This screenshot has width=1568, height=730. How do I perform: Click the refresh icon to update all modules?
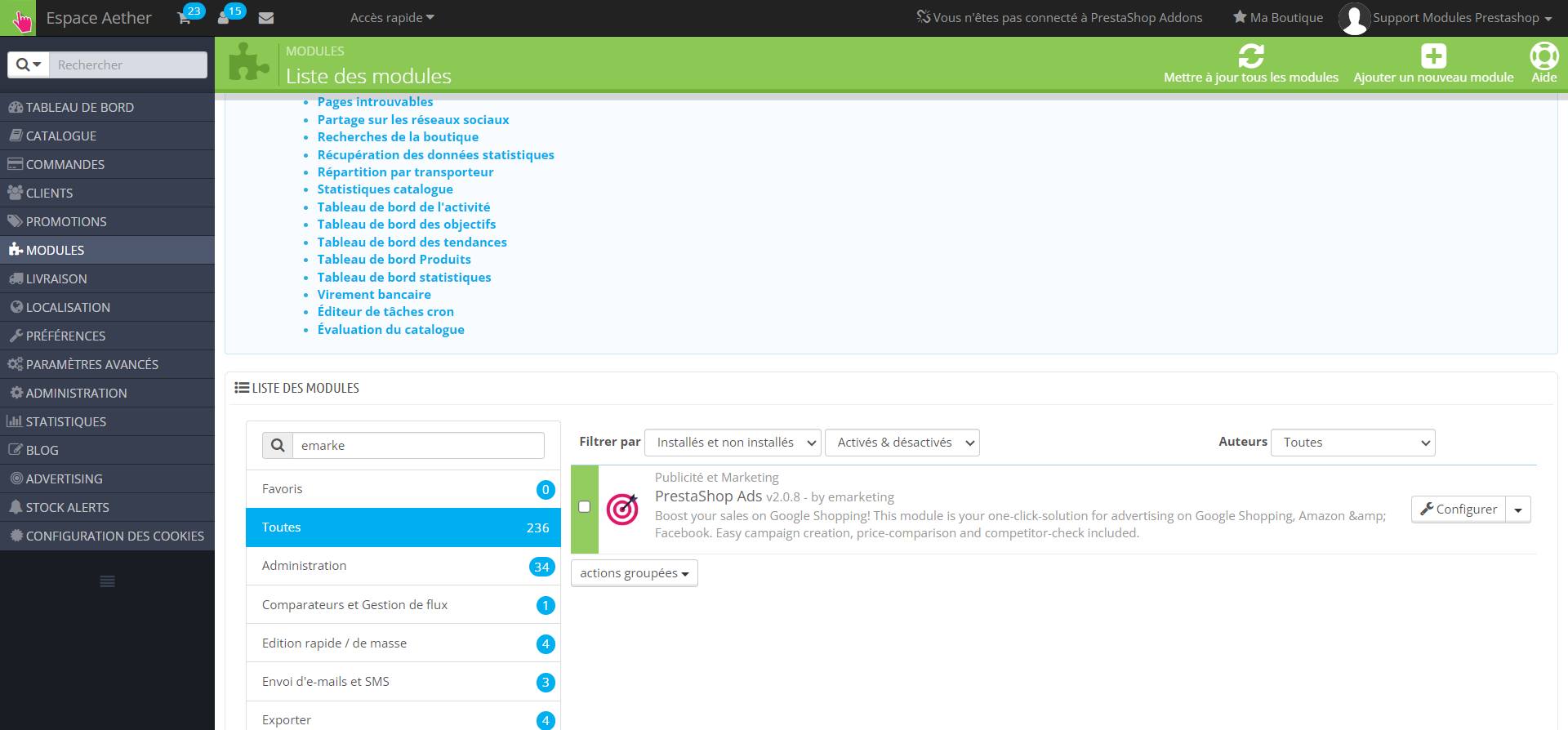tap(1251, 56)
